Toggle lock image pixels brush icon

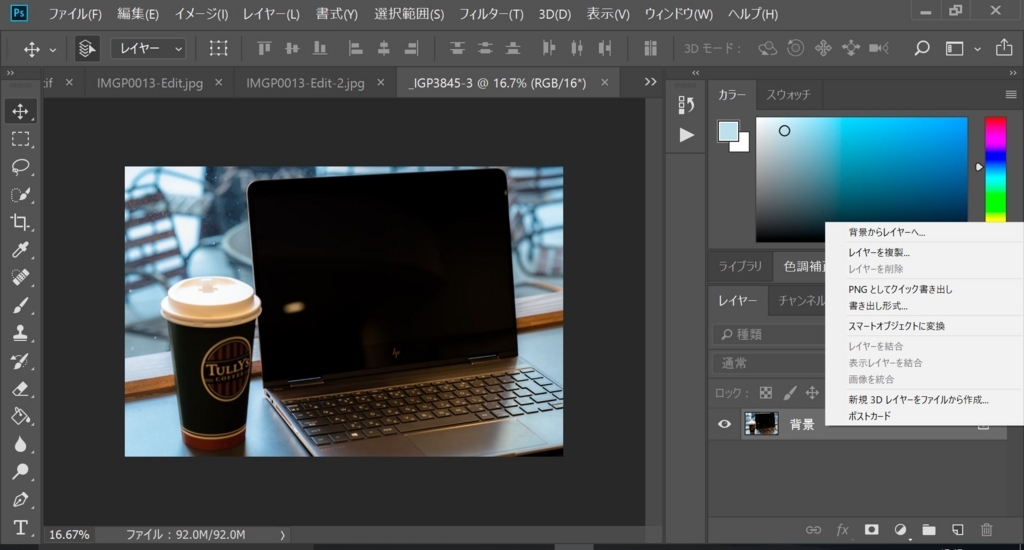point(790,393)
